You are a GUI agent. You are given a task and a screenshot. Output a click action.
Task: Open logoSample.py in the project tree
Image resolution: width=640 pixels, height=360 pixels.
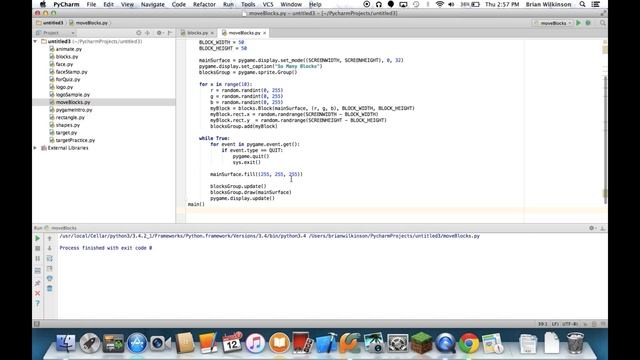pos(73,95)
